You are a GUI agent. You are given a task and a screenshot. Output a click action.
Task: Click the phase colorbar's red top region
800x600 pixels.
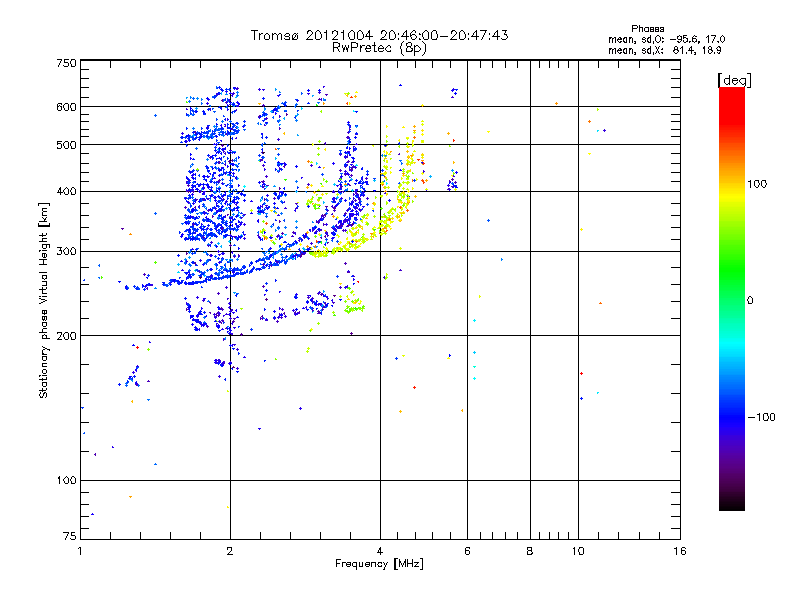pyautogui.click(x=732, y=107)
